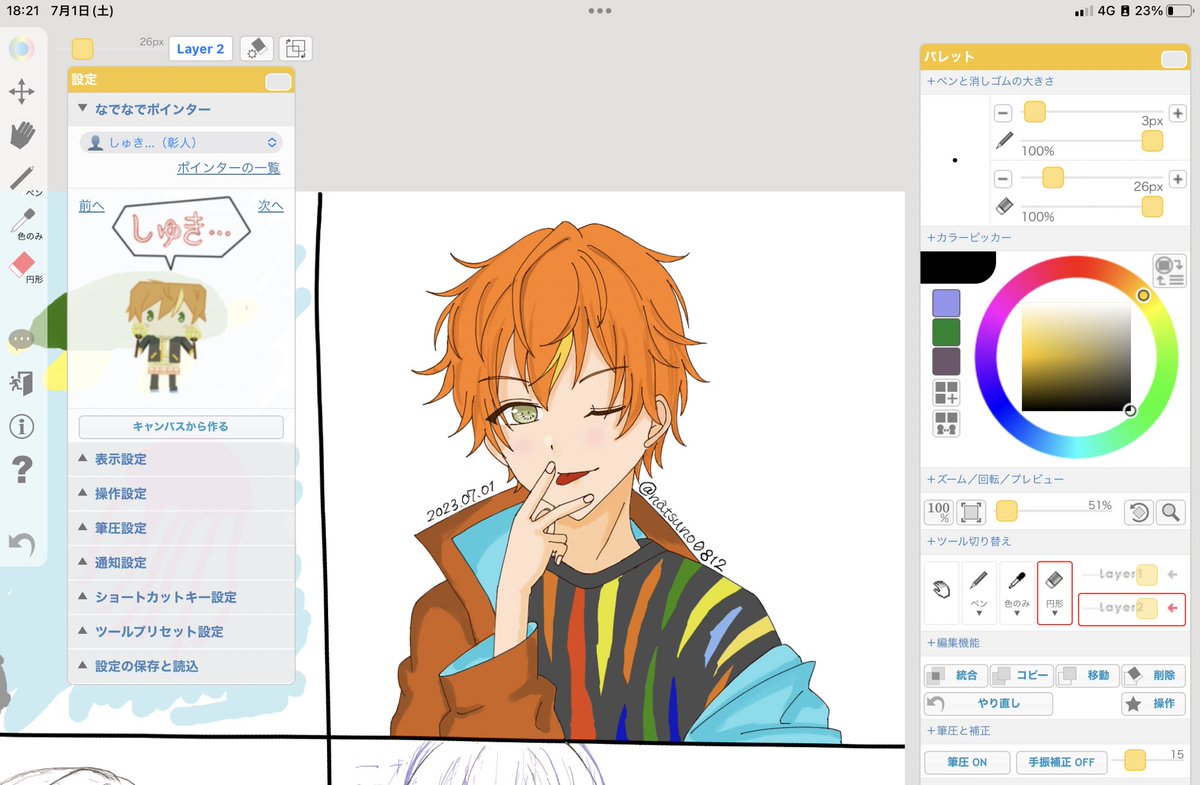
Task: Decrease eraser size with minus button
Action: [x=1003, y=179]
